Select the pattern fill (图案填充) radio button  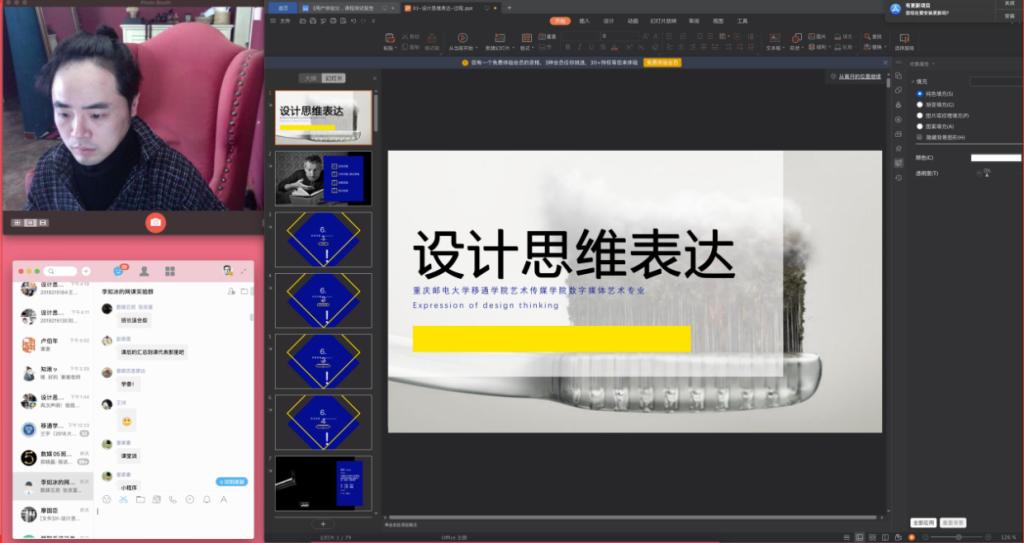coord(920,126)
